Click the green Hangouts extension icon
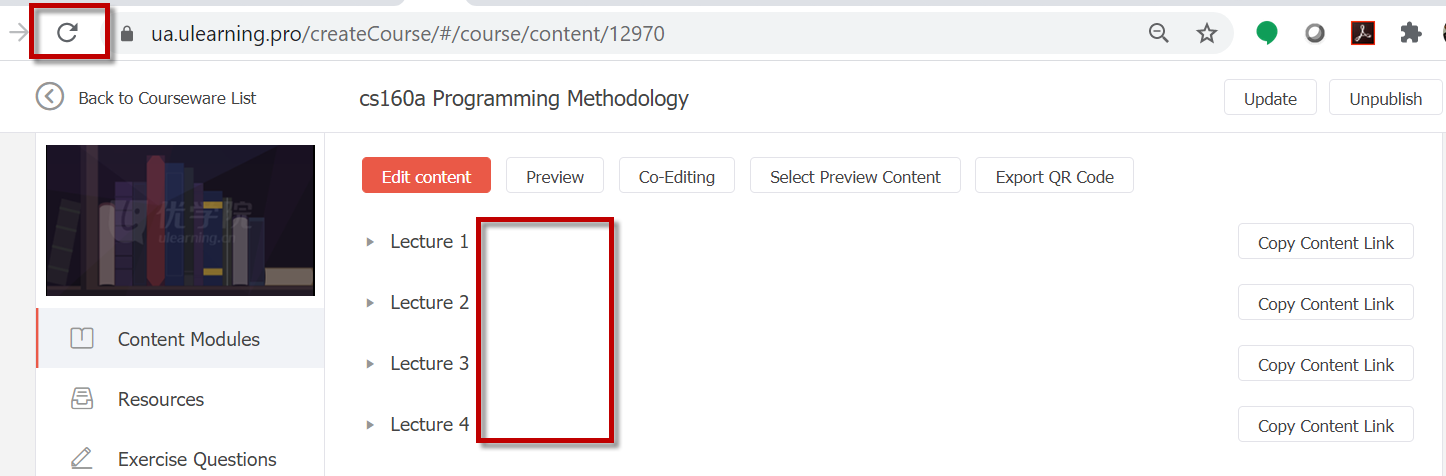This screenshot has width=1446, height=476. click(1267, 33)
